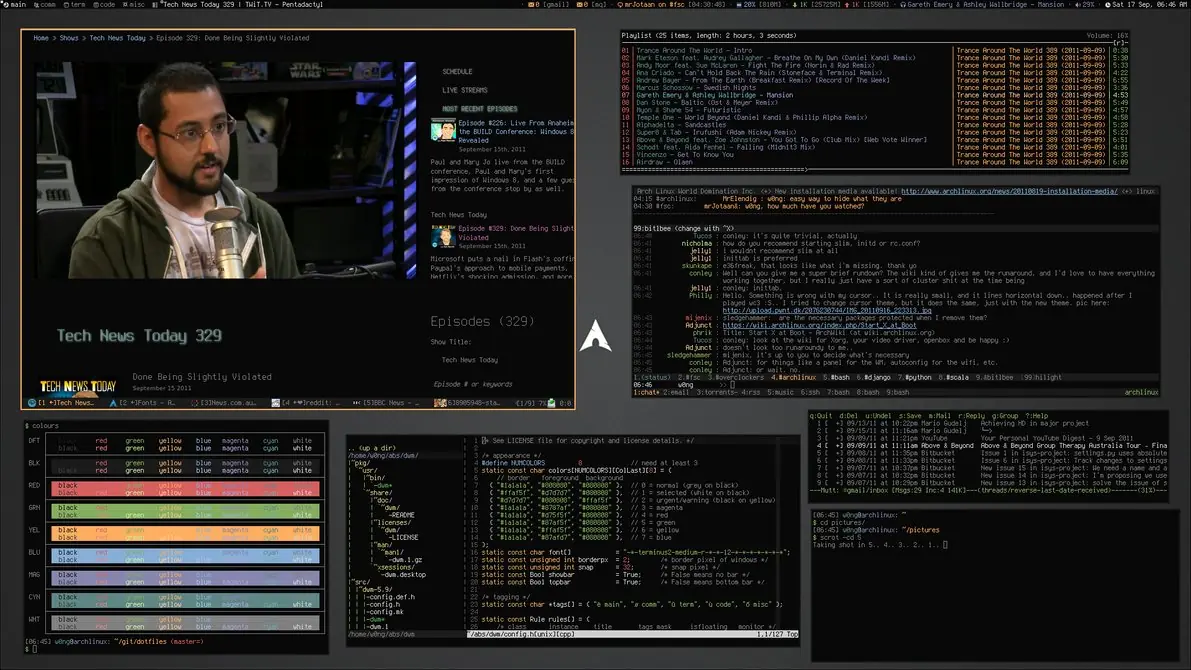Click the upload speed arrow icon in status bar
The image size is (1191, 670).
tap(845, 5)
